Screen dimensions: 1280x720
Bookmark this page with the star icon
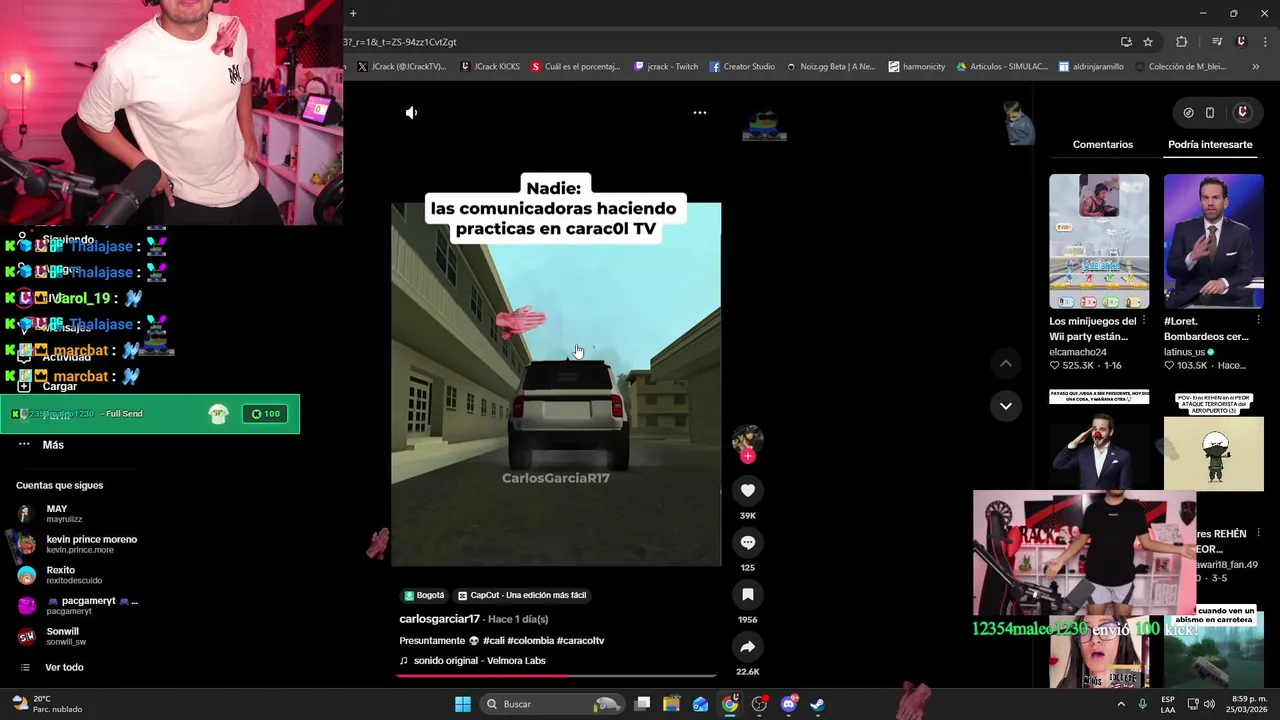[1148, 42]
